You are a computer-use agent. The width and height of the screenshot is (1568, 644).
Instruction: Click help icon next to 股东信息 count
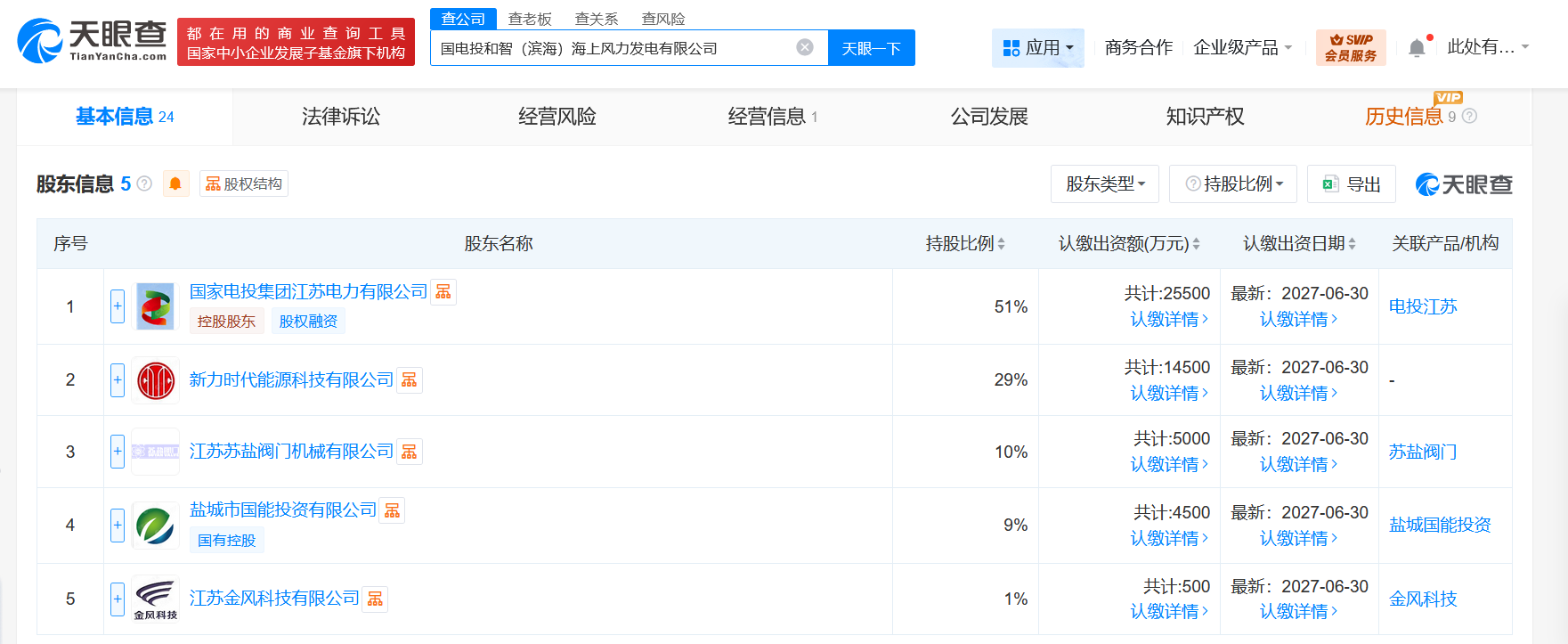[x=144, y=183]
